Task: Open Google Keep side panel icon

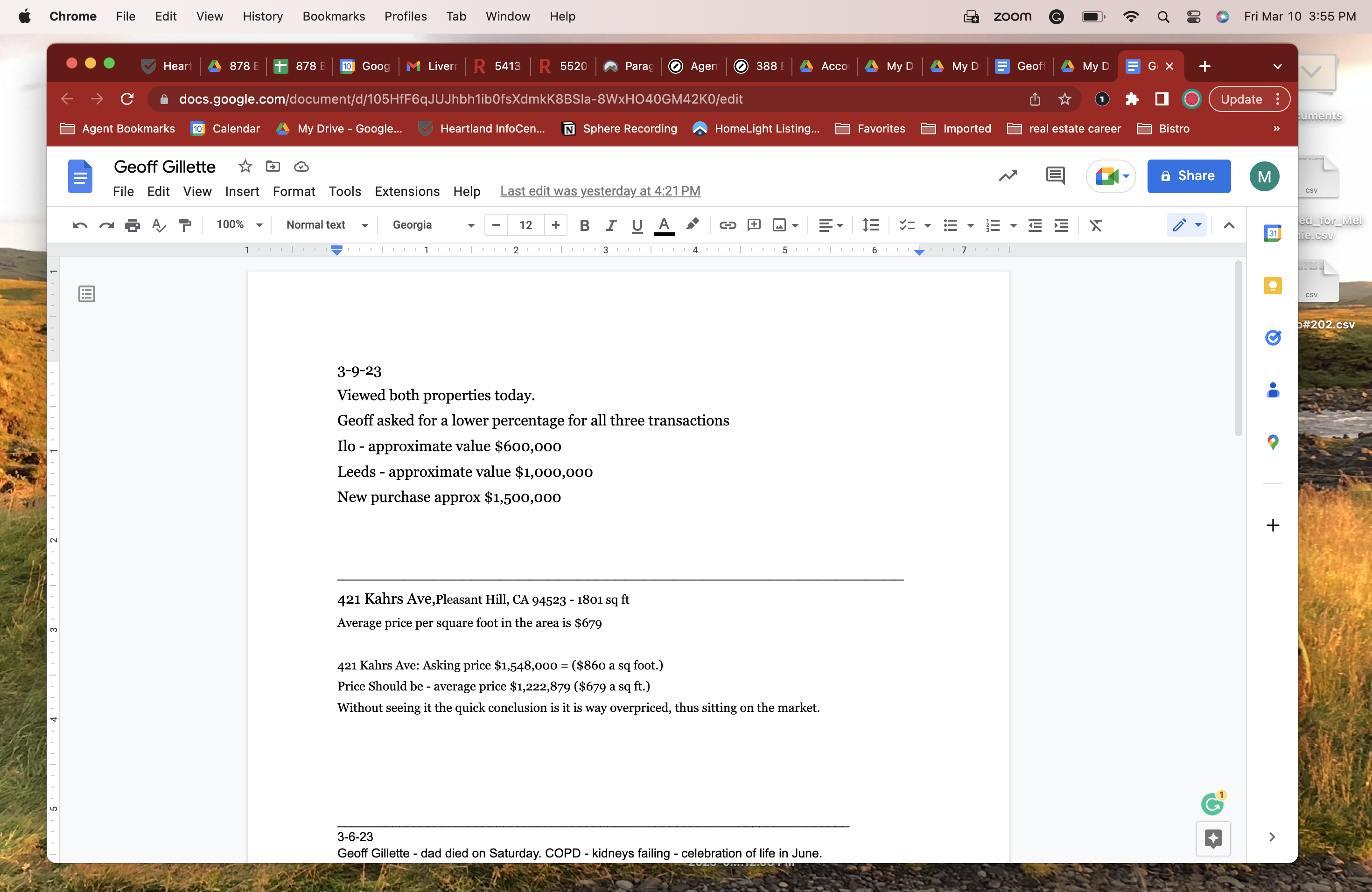Action: click(x=1272, y=285)
